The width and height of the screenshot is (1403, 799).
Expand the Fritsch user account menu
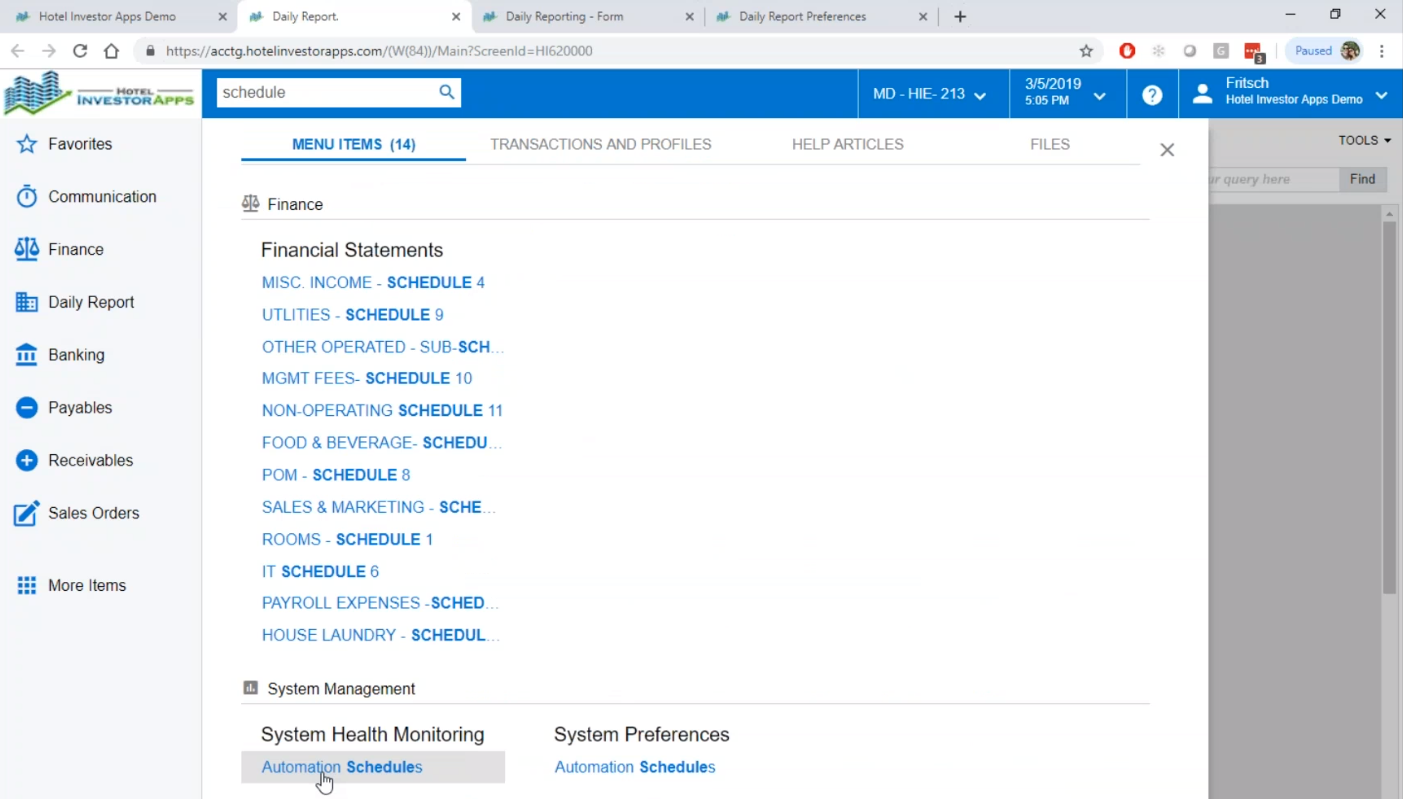tap(1291, 94)
